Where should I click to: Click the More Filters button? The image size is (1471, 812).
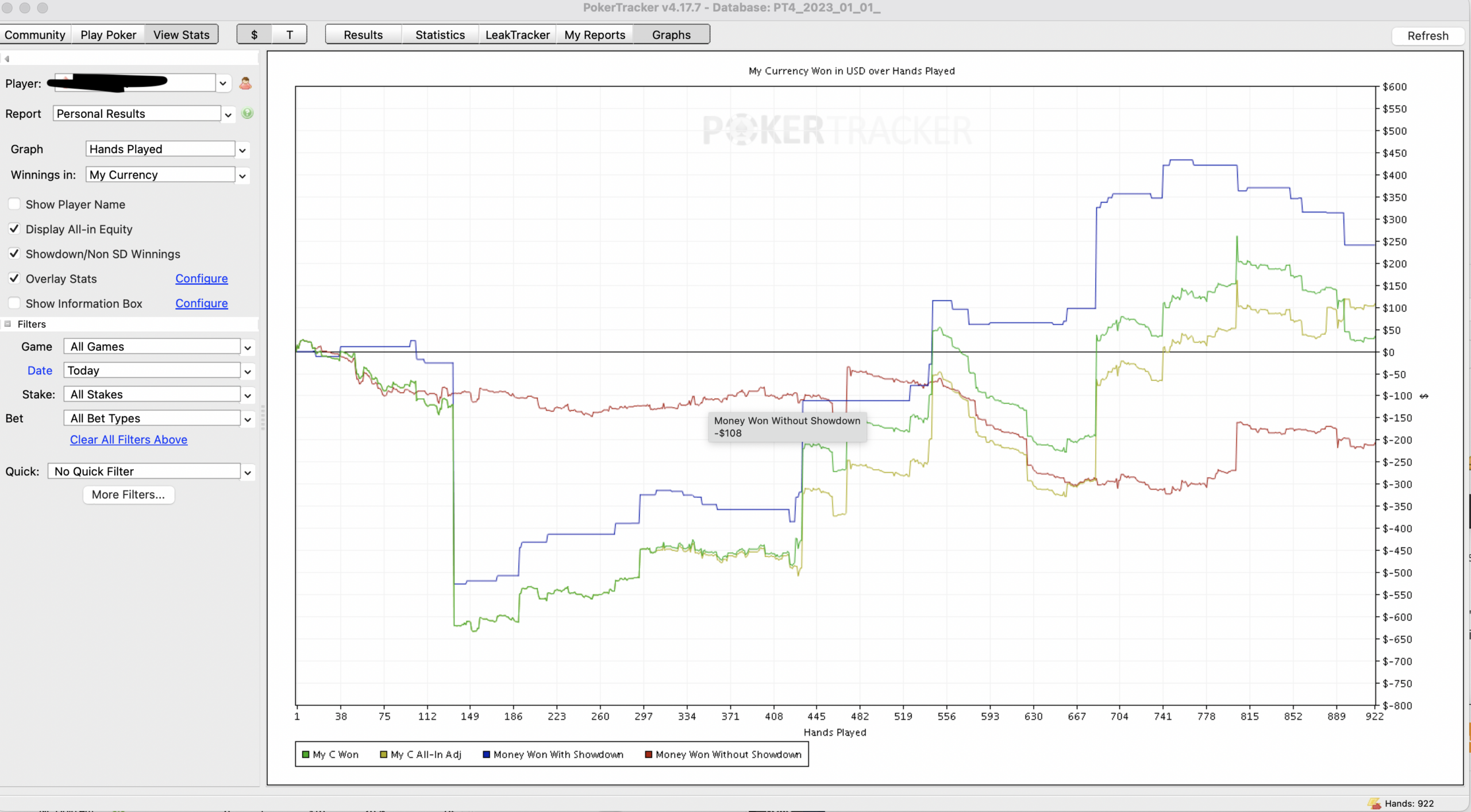[x=128, y=494]
